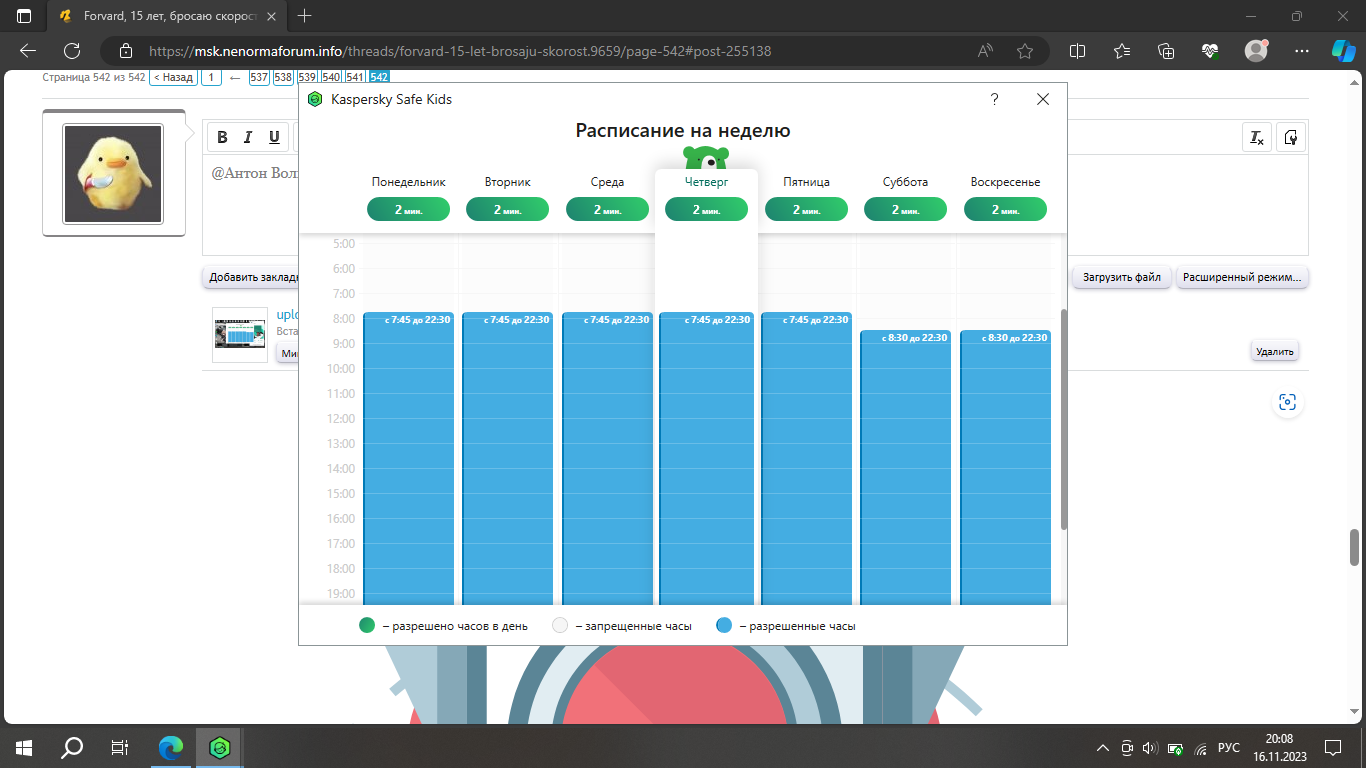Click the '< Назад' pagination button
Screen dimensions: 1366x768
[173, 77]
